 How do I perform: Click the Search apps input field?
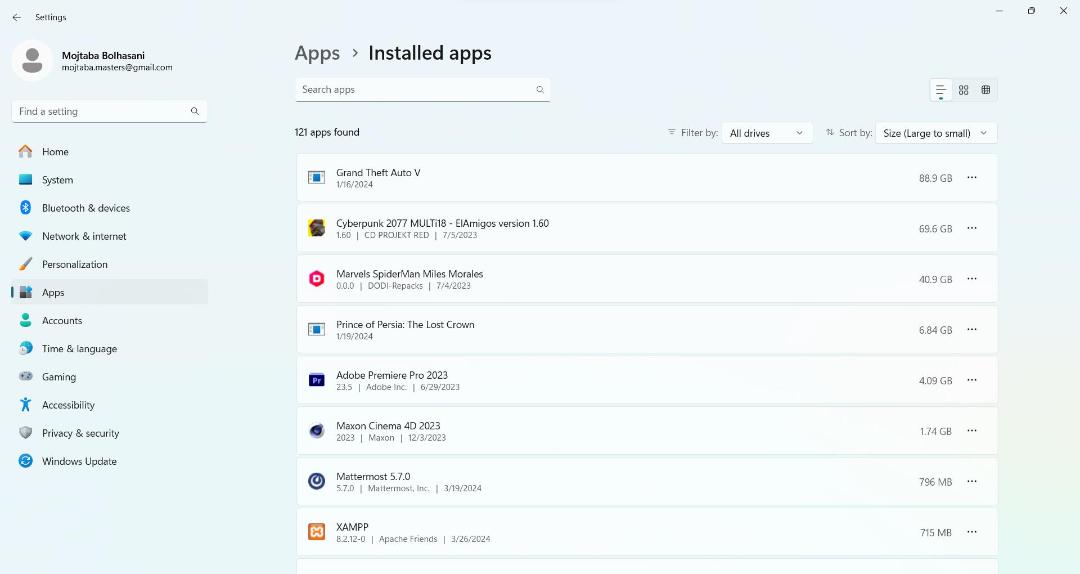pos(423,90)
